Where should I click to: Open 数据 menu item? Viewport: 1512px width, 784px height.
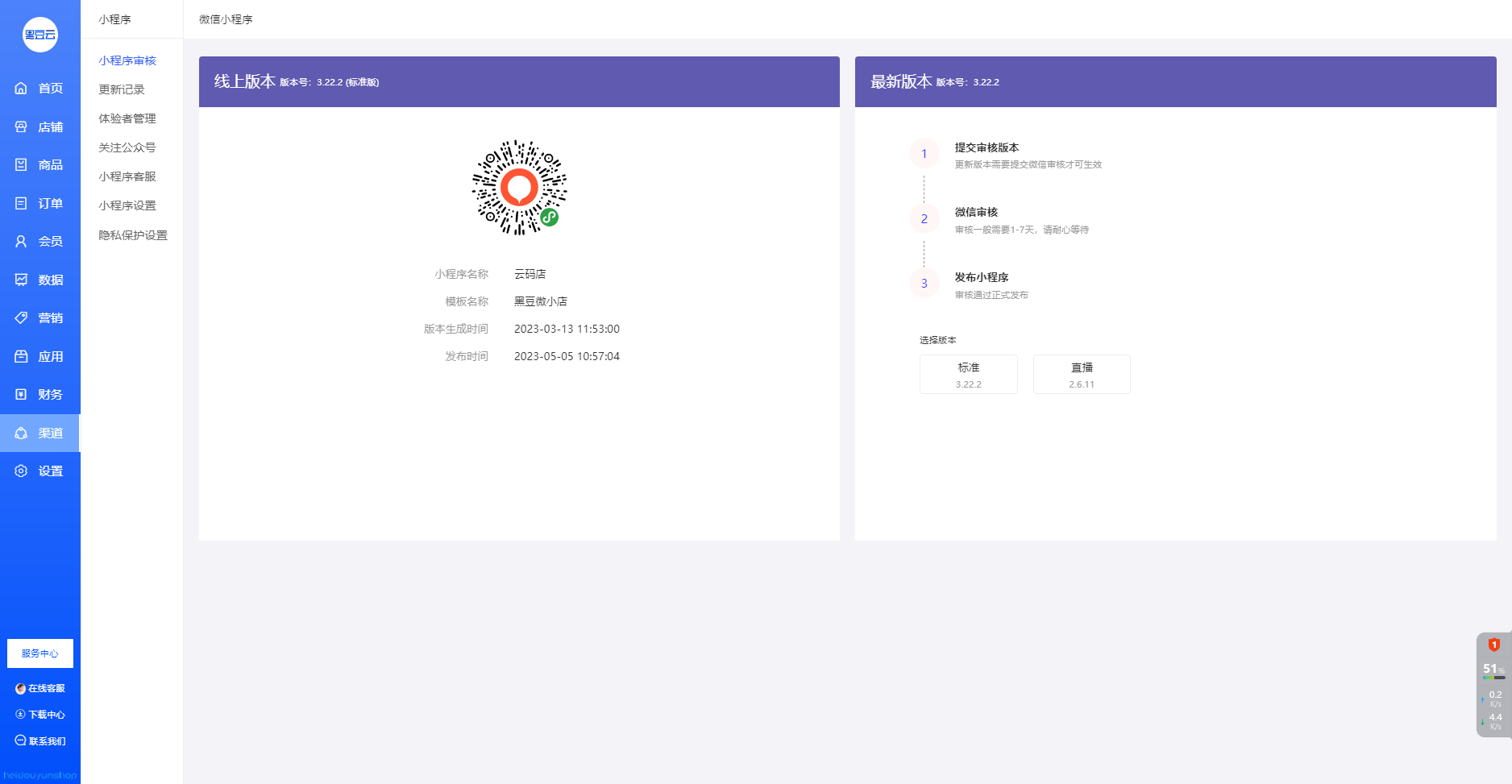tap(40, 280)
